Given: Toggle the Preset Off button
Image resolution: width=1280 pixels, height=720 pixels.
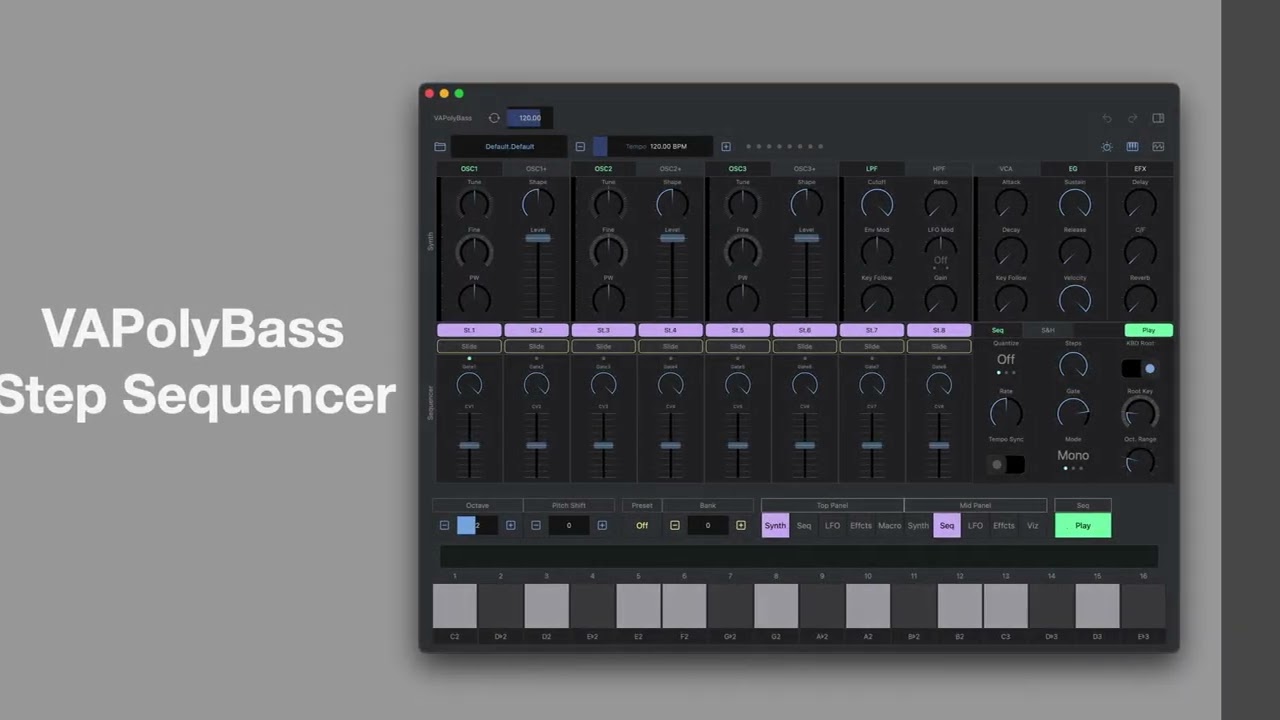Looking at the screenshot, I should pyautogui.click(x=642, y=525).
